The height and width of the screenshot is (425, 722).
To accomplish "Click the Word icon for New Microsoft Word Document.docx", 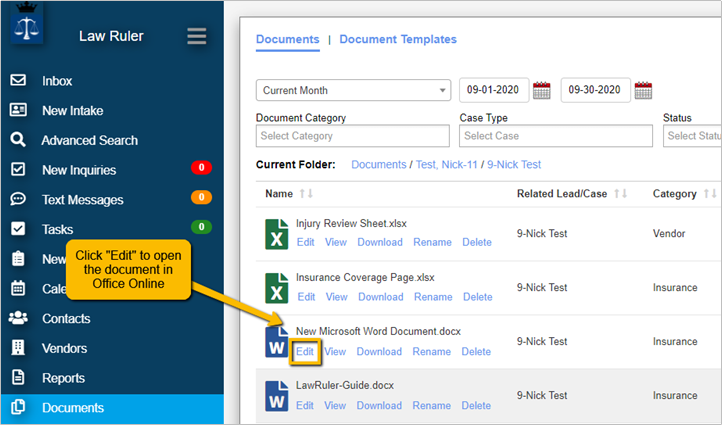I will [x=276, y=342].
